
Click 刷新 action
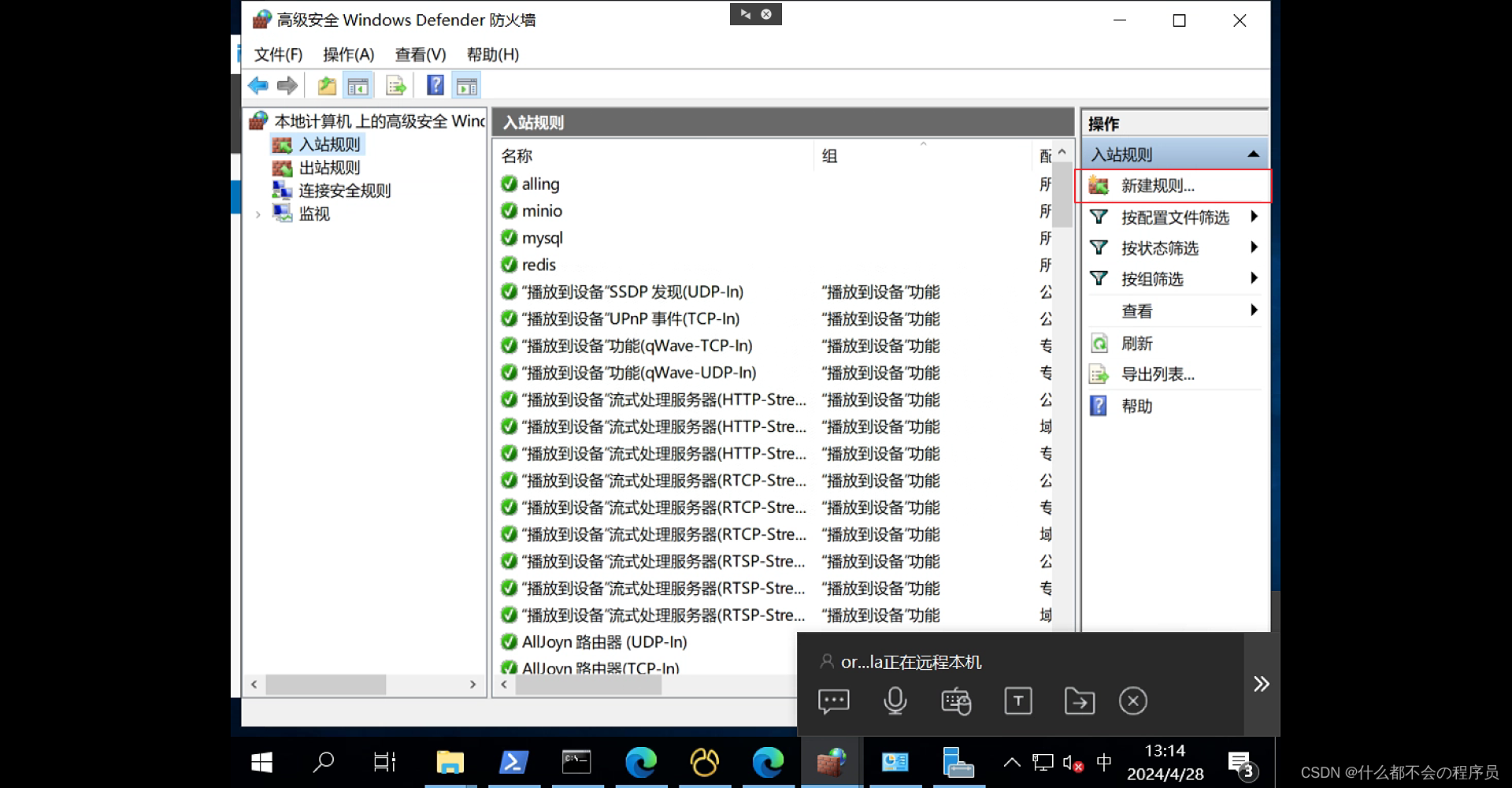(x=1136, y=344)
